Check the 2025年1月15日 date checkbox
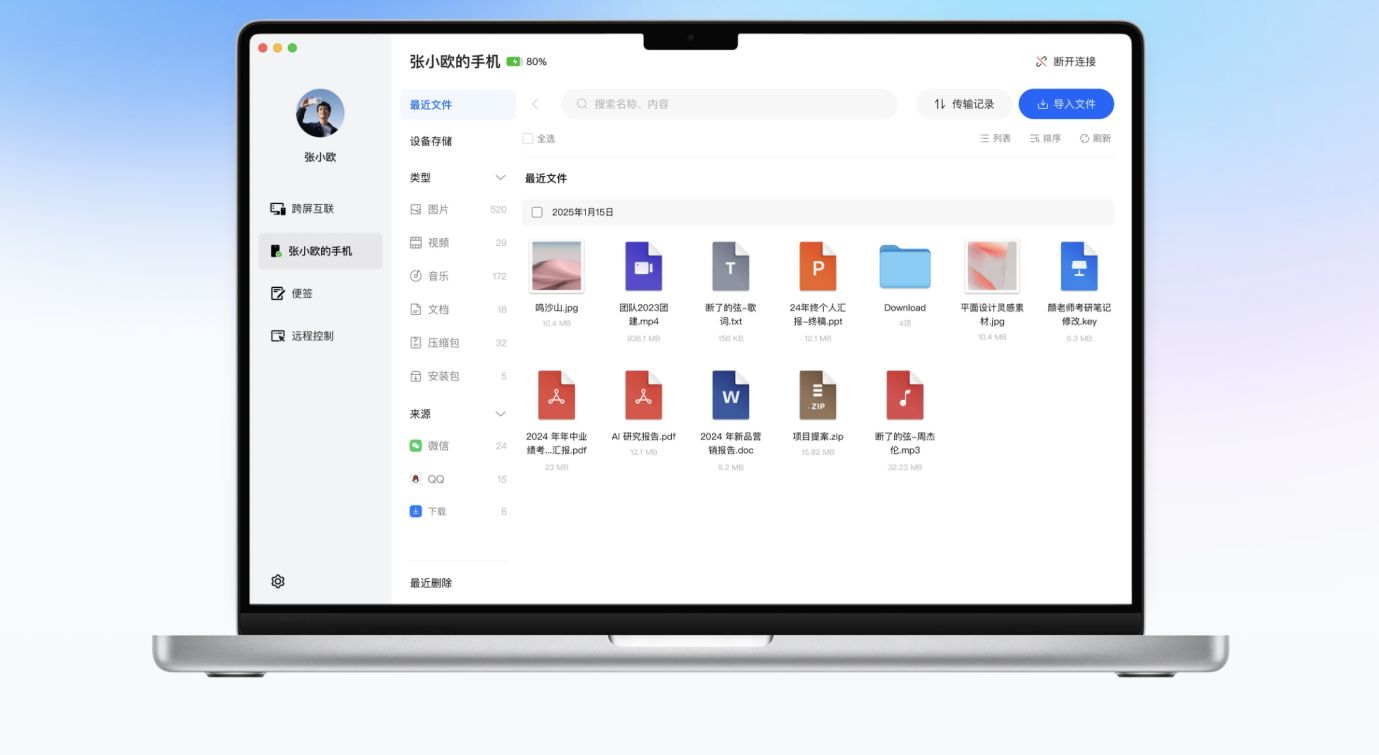Image resolution: width=1379 pixels, height=755 pixels. coord(537,213)
